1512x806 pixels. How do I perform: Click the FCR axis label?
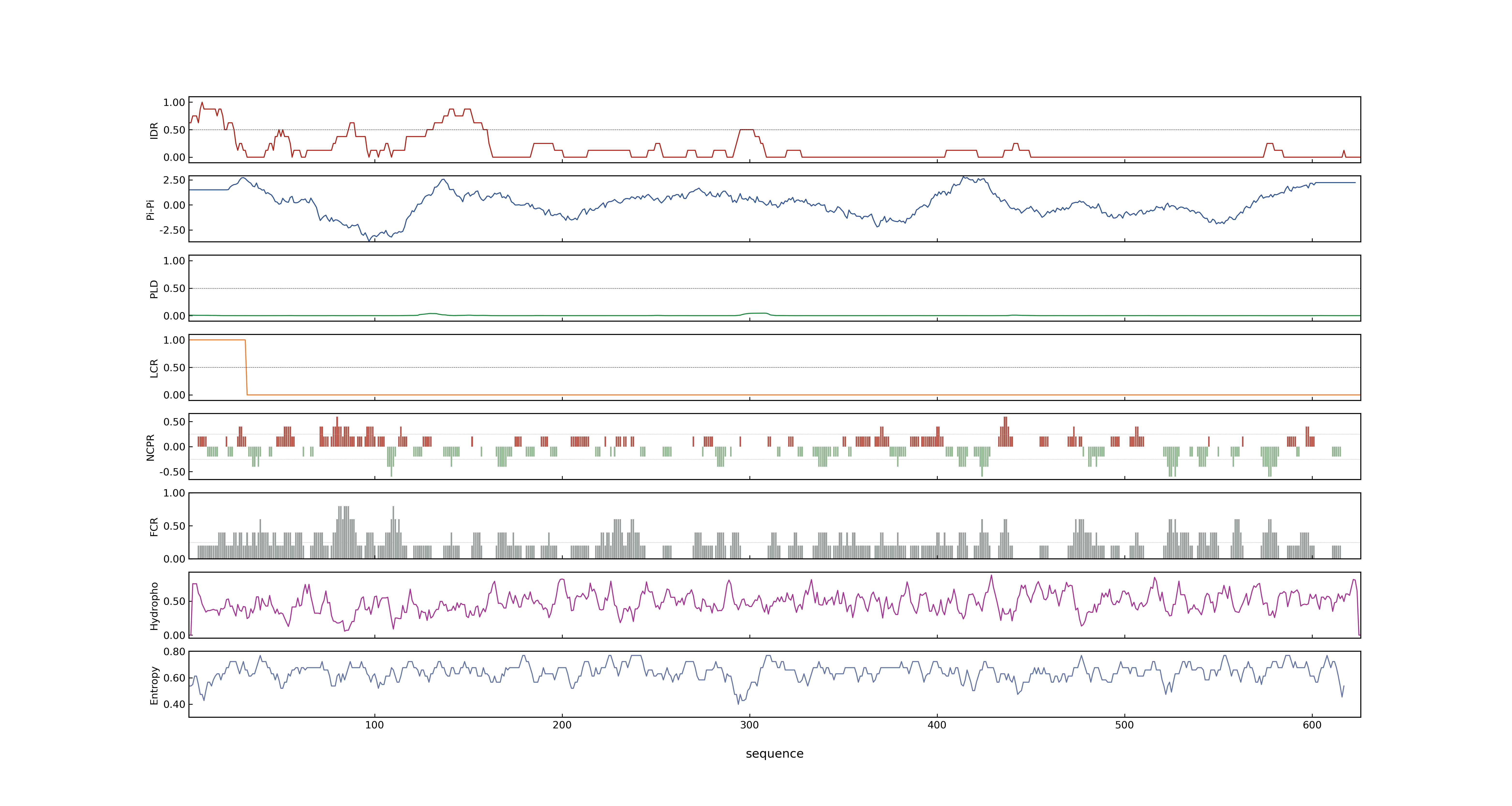[154, 526]
